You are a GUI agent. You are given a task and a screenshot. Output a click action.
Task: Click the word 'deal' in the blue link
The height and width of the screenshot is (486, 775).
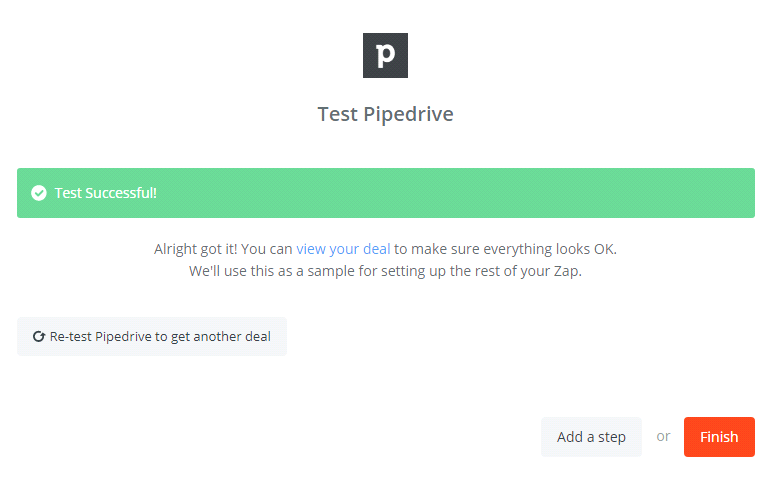375,248
